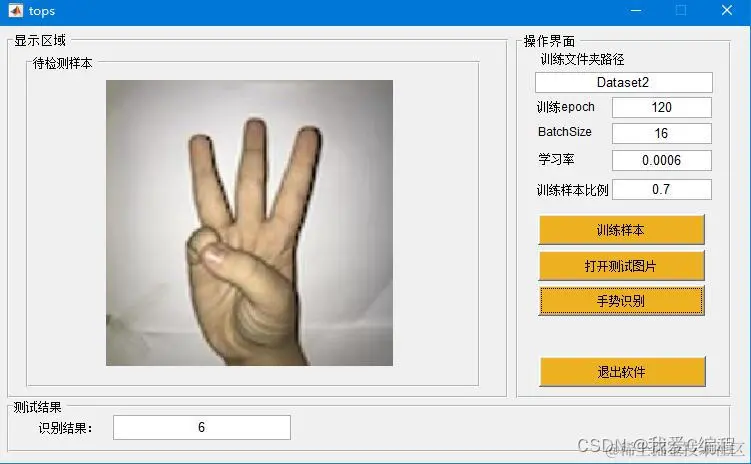Click the 训练文件夹路径 label
The height and width of the screenshot is (464, 751).
point(582,59)
